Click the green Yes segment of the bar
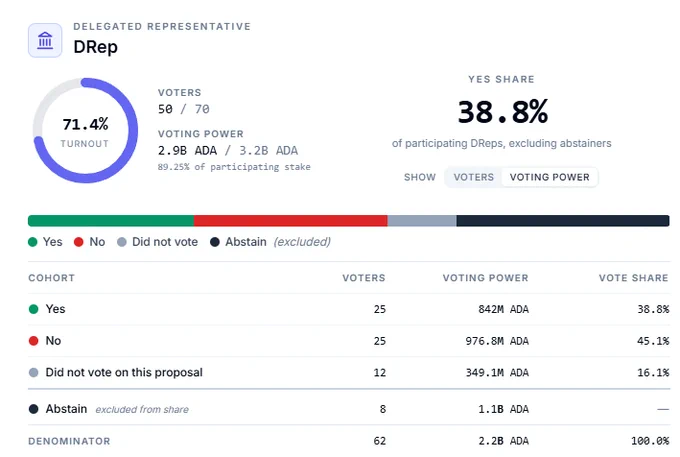 point(111,221)
